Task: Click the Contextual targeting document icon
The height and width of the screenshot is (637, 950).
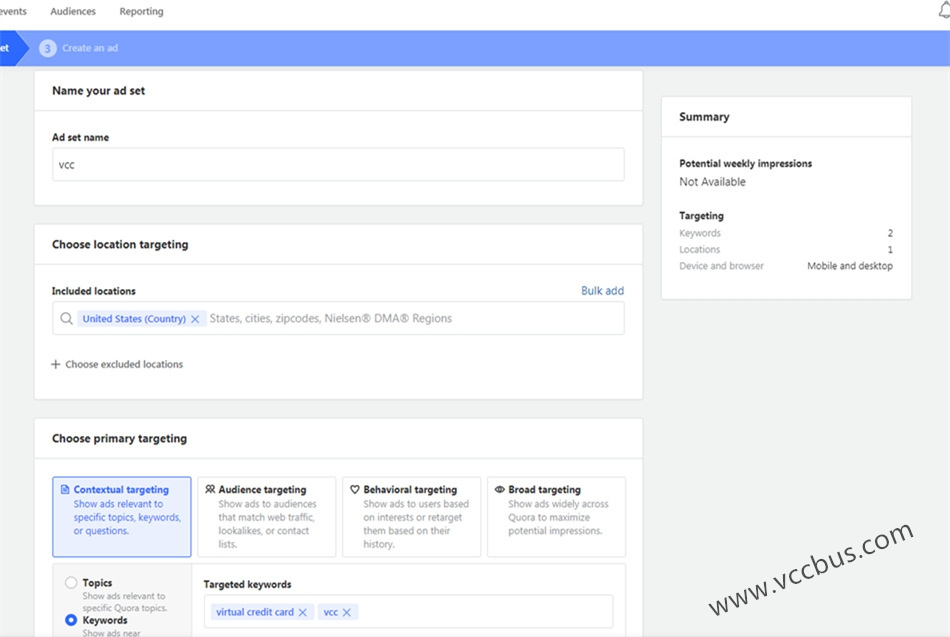Action: click(65, 490)
